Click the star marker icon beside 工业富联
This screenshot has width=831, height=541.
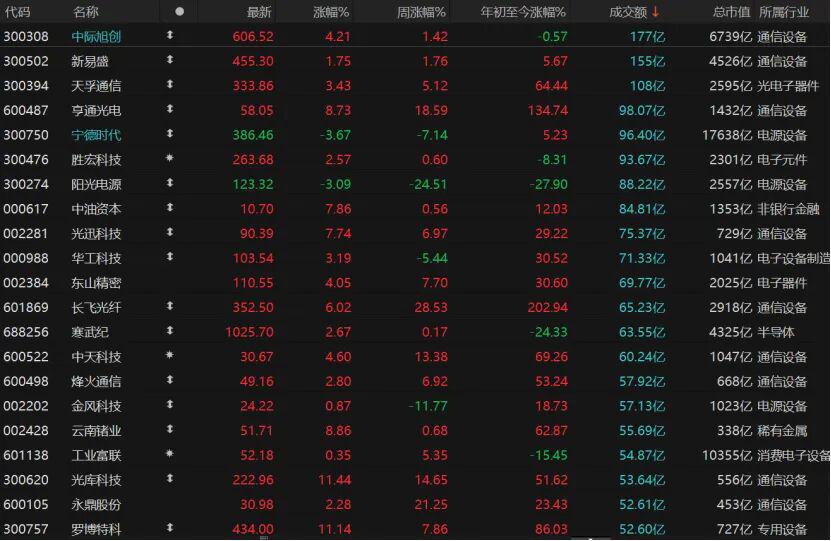coord(170,455)
